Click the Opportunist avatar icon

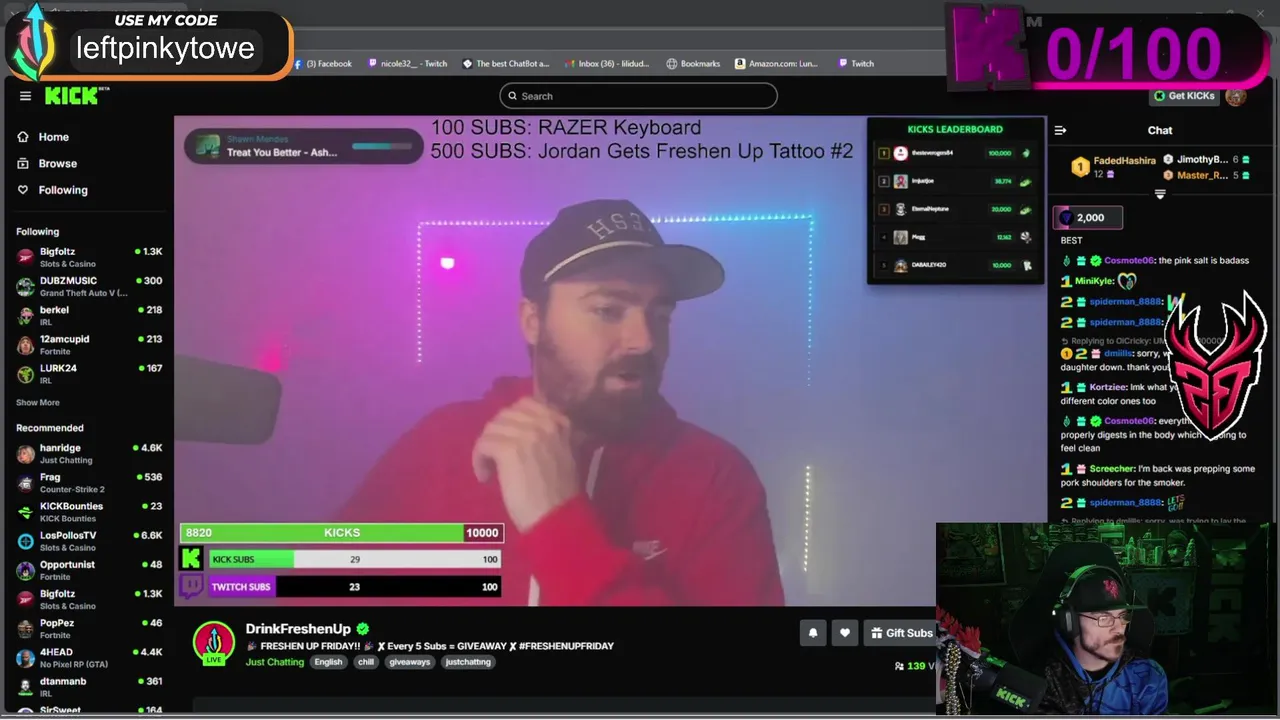click(x=25, y=570)
